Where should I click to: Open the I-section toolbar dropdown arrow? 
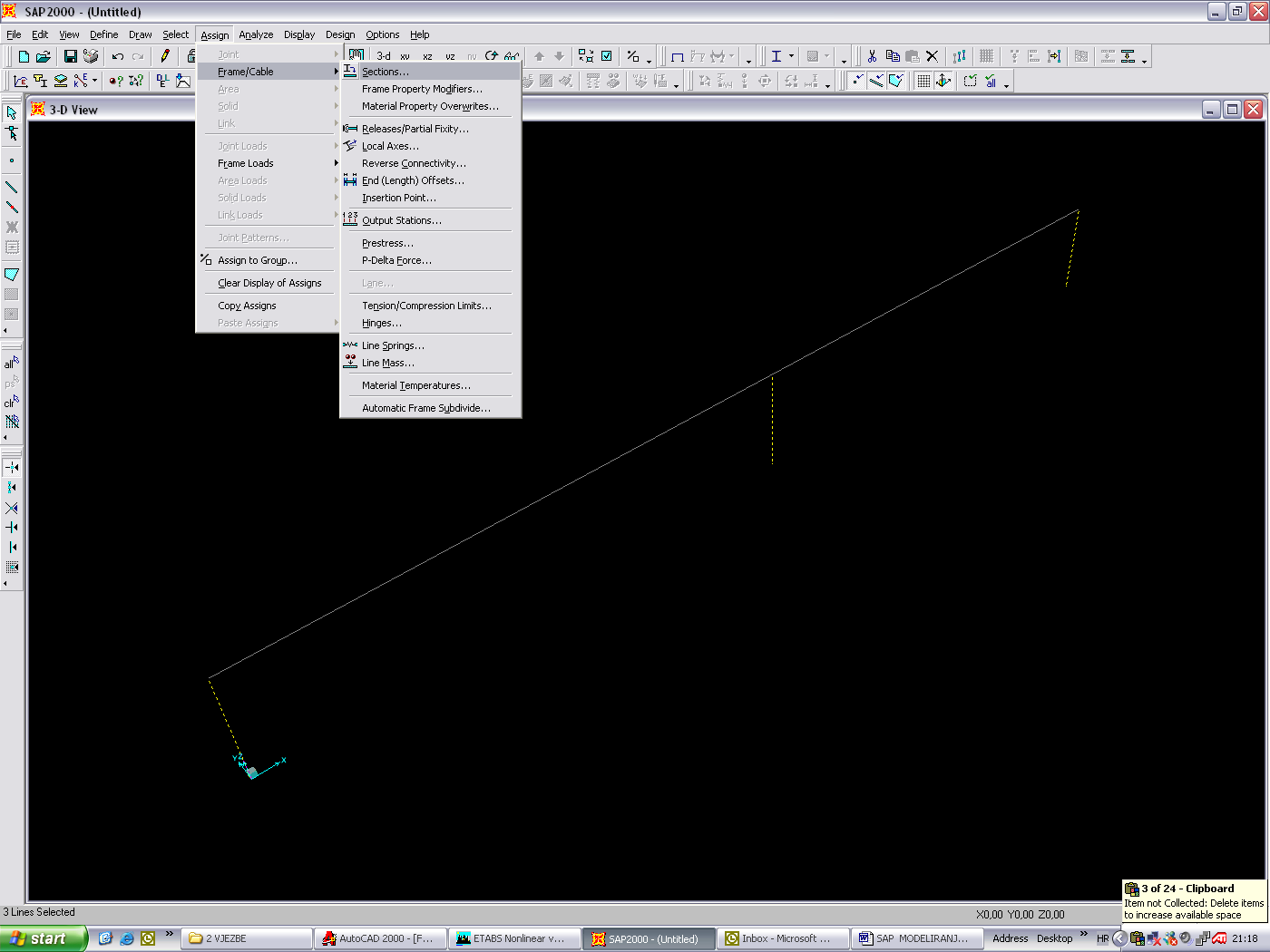(791, 56)
